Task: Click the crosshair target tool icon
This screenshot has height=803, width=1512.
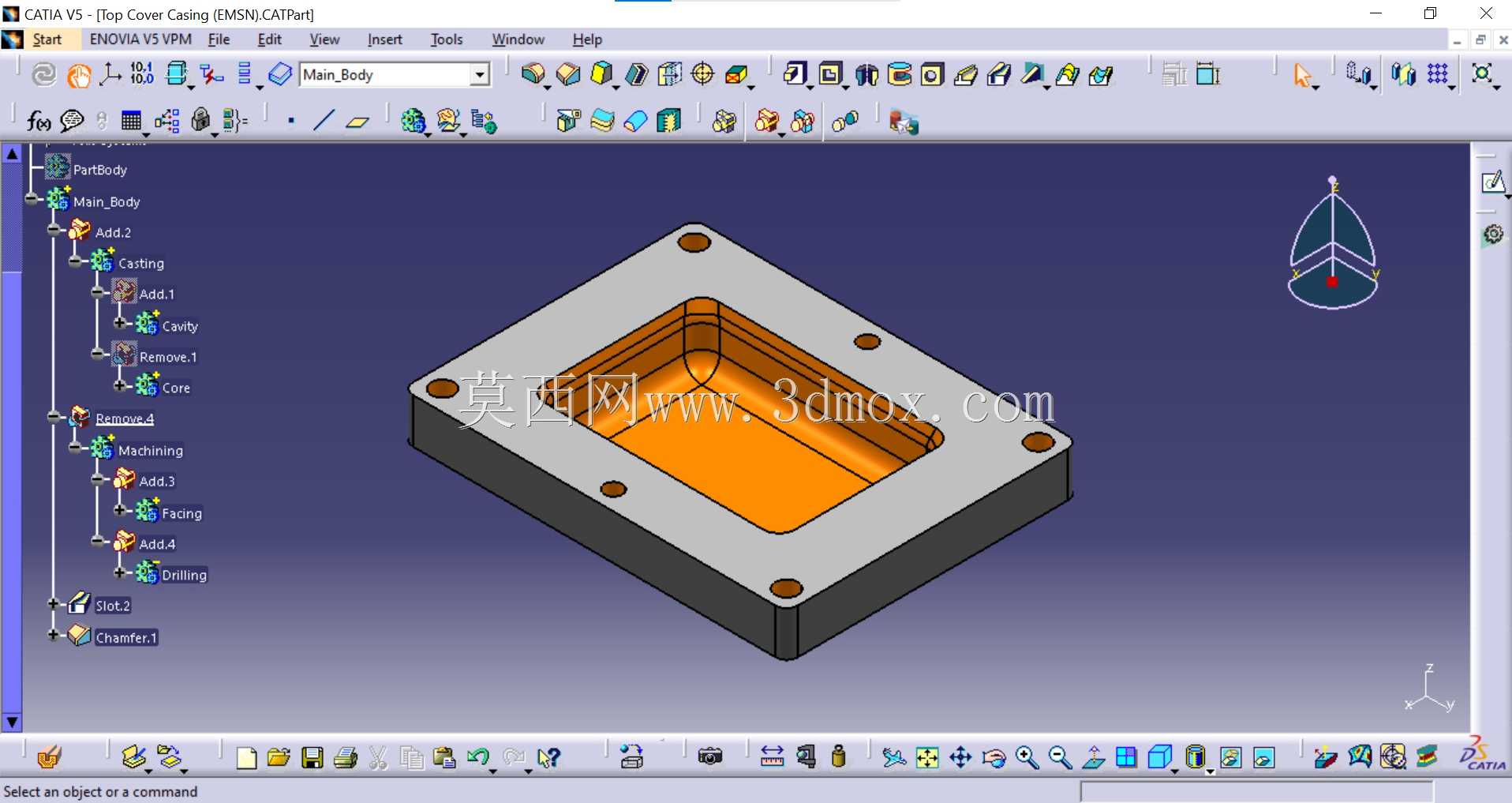Action: (702, 74)
